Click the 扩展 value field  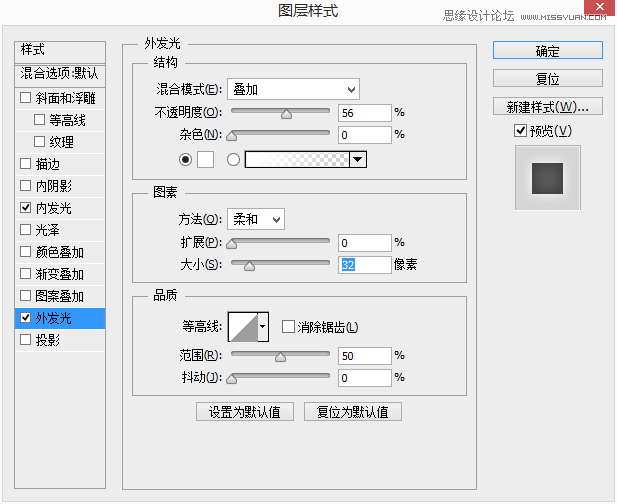[365, 243]
